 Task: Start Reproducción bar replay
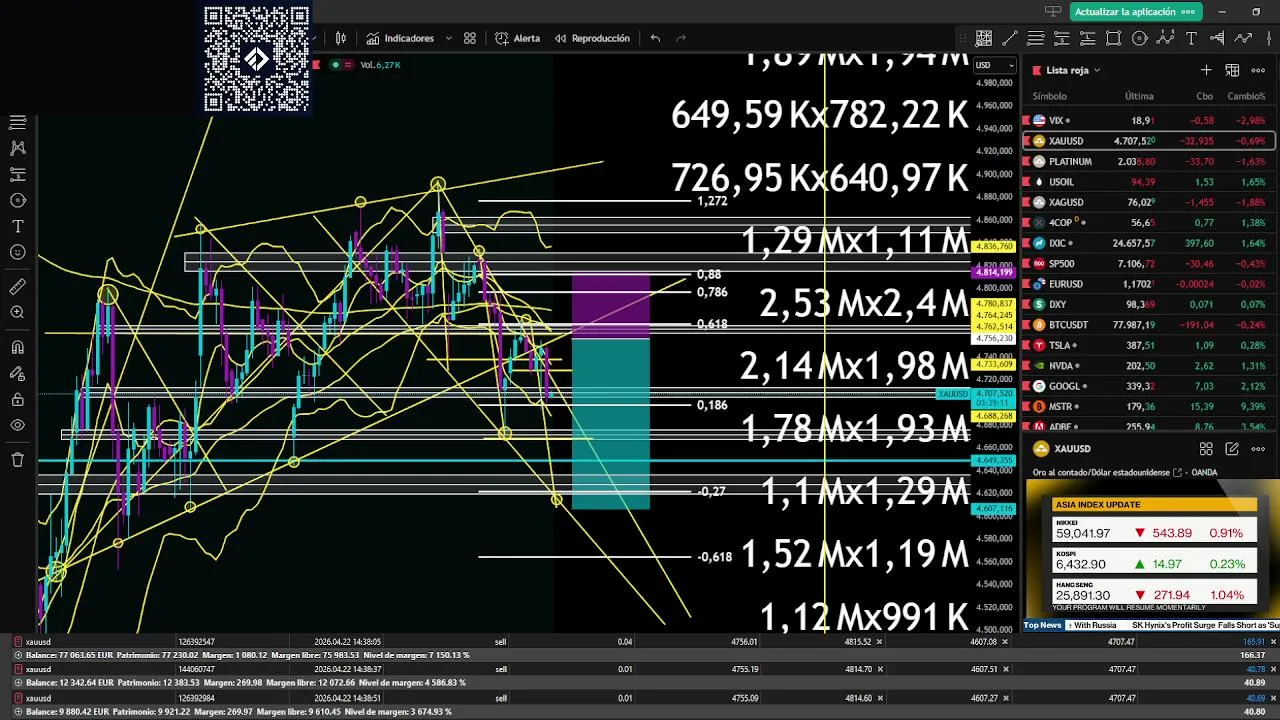(592, 38)
